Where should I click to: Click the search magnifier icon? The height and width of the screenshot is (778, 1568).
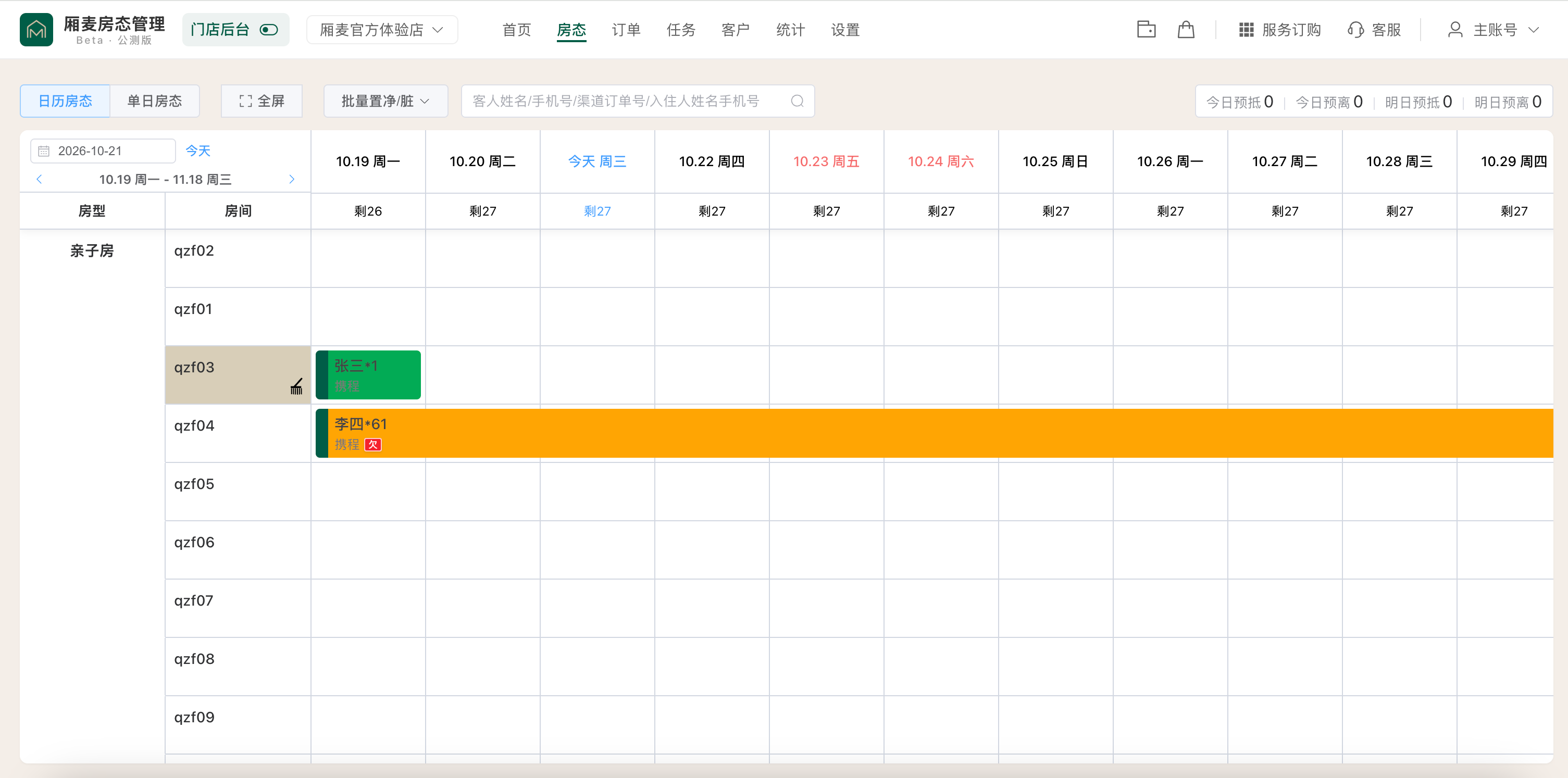tap(797, 101)
